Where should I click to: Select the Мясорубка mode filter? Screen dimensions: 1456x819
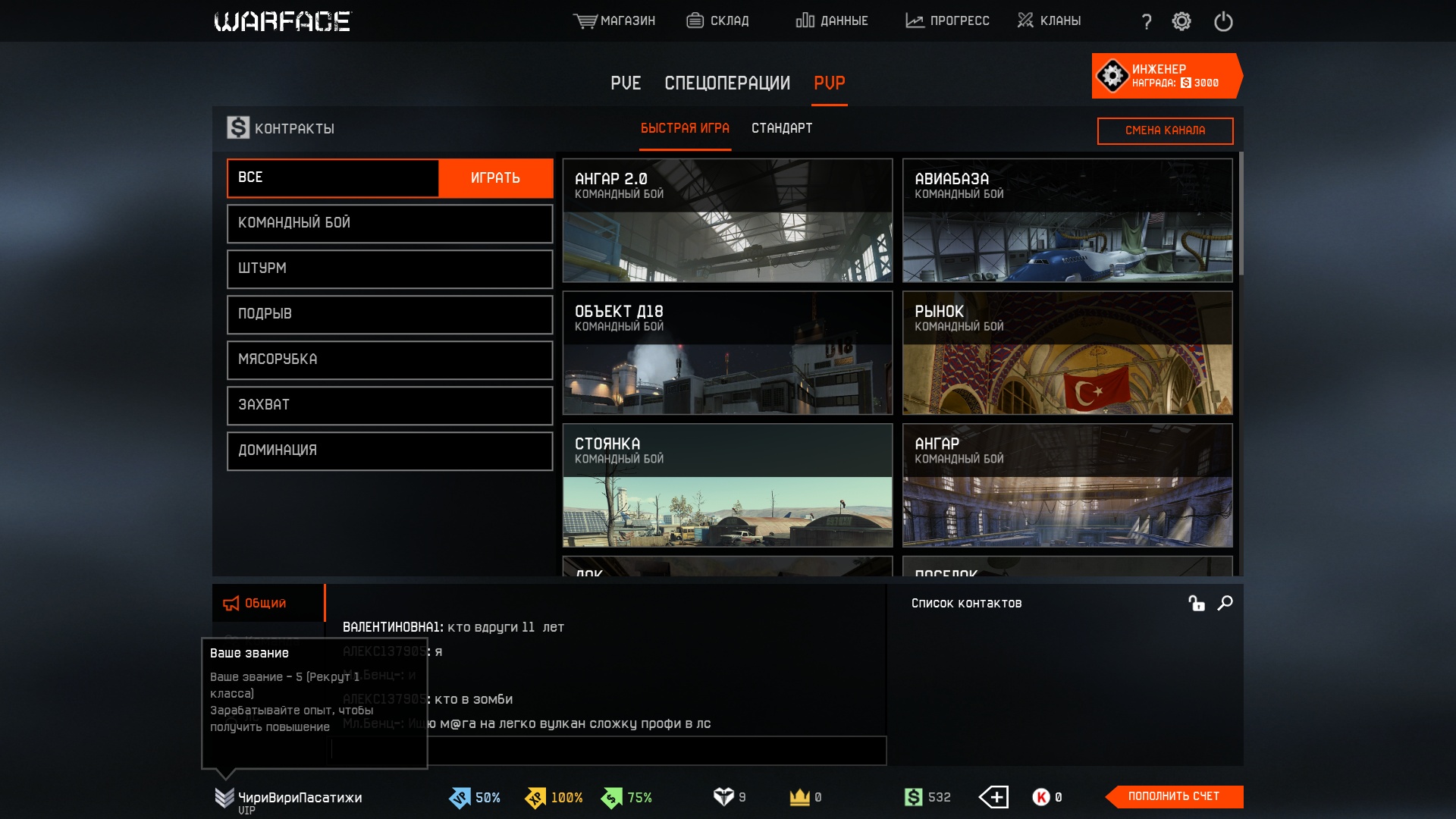pos(390,359)
